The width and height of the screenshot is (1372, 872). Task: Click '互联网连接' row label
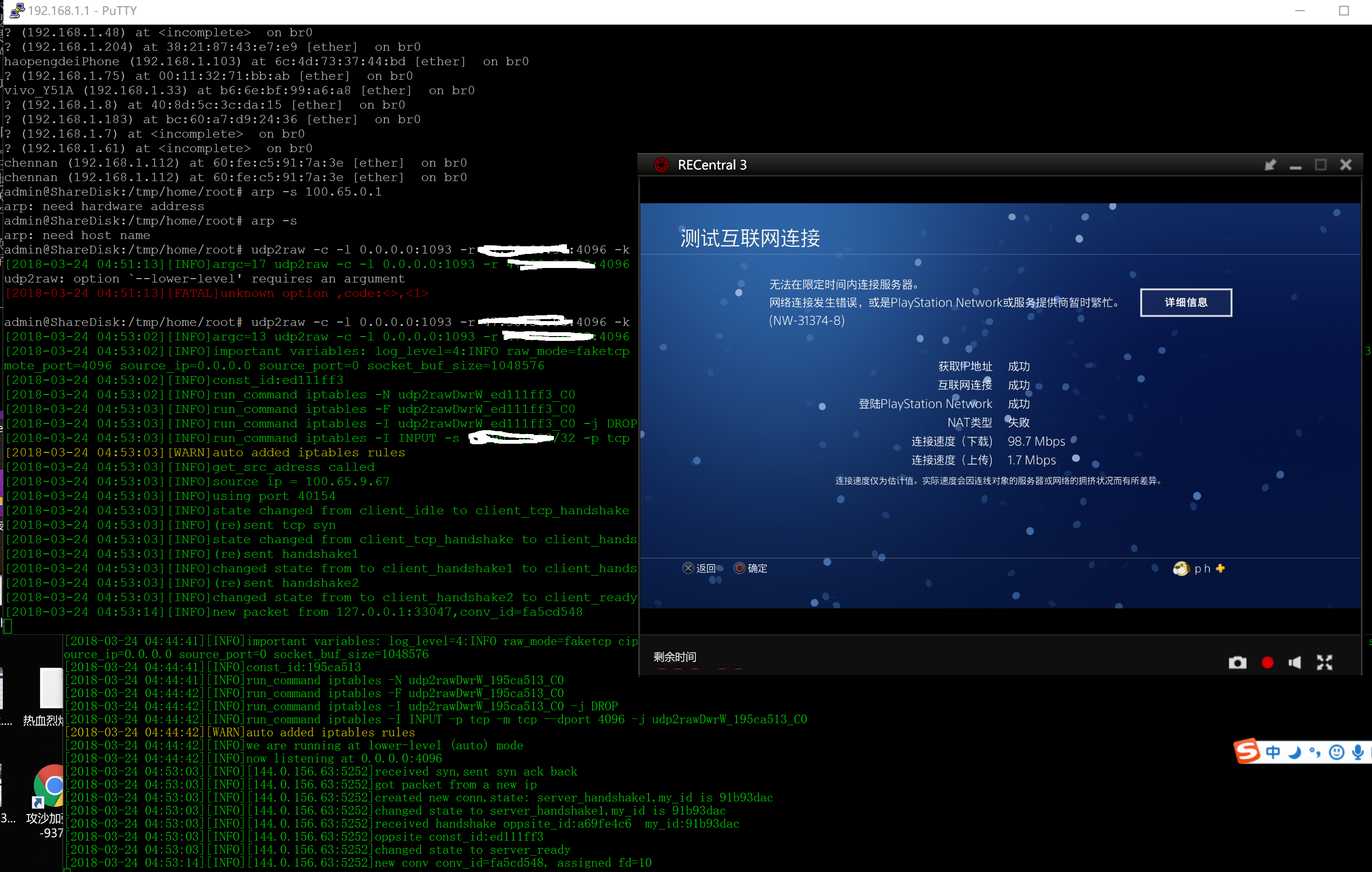tap(965, 385)
